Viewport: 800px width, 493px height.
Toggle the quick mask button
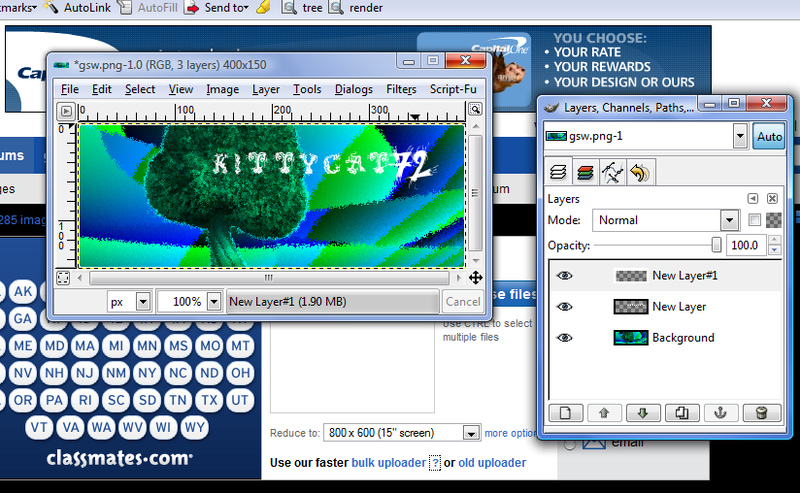(x=64, y=277)
